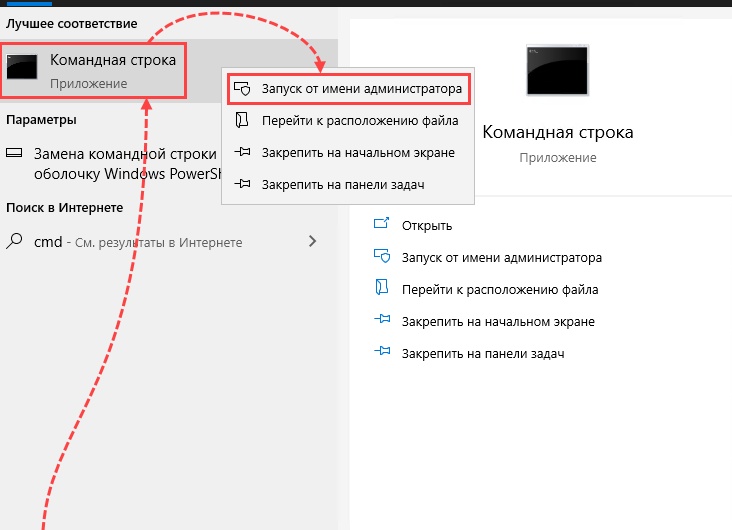
Task: Click the large Командная строка preview thumbnail
Action: [557, 71]
